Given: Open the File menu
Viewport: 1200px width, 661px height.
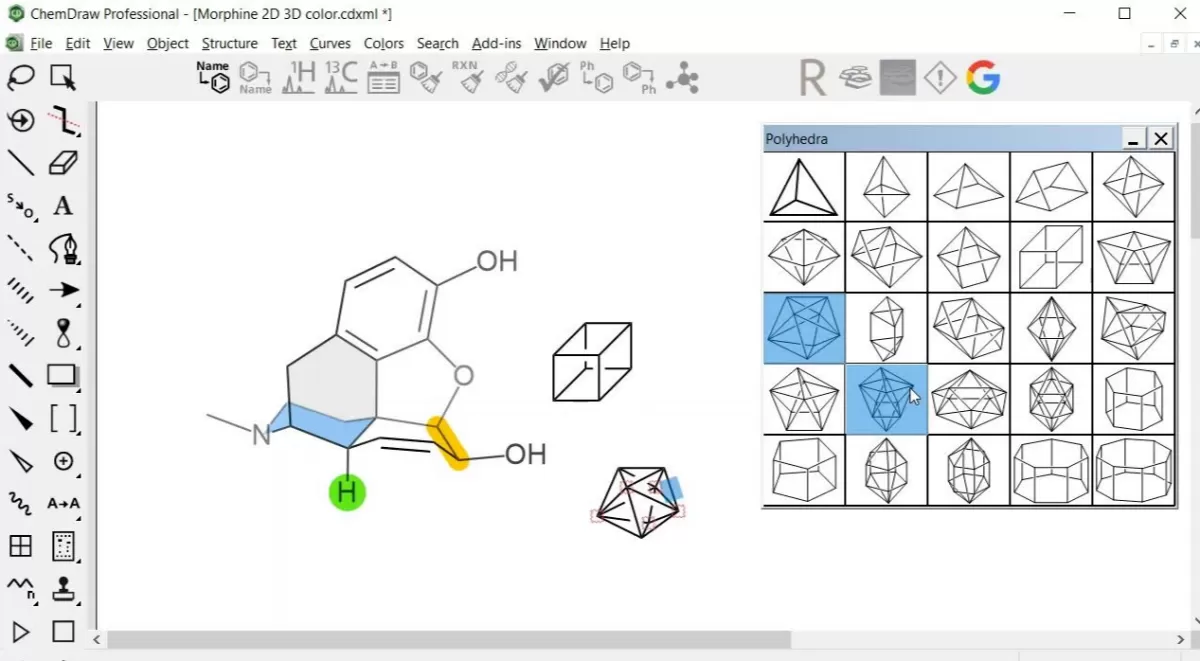Looking at the screenshot, I should click(x=41, y=43).
